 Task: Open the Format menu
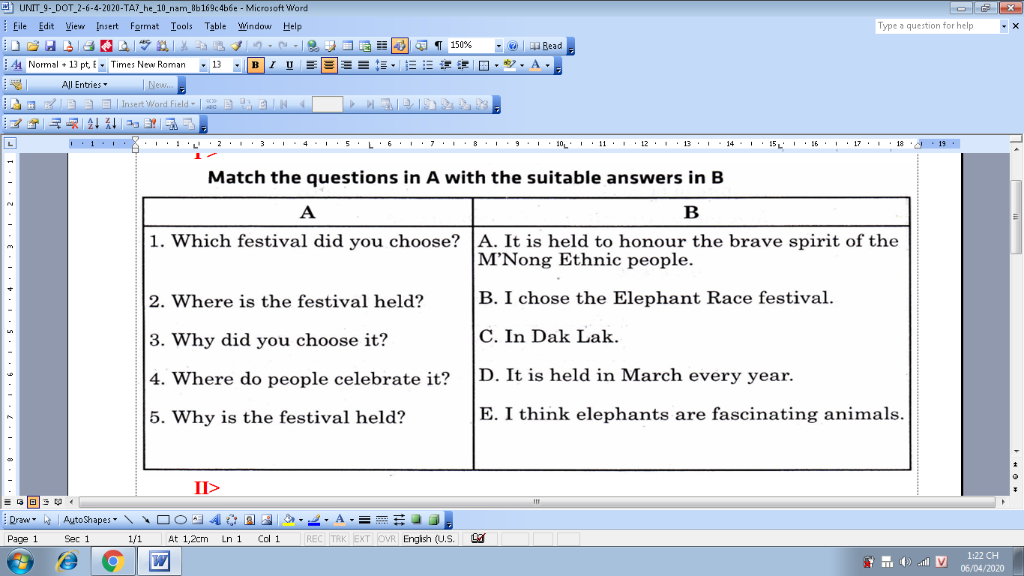[144, 26]
